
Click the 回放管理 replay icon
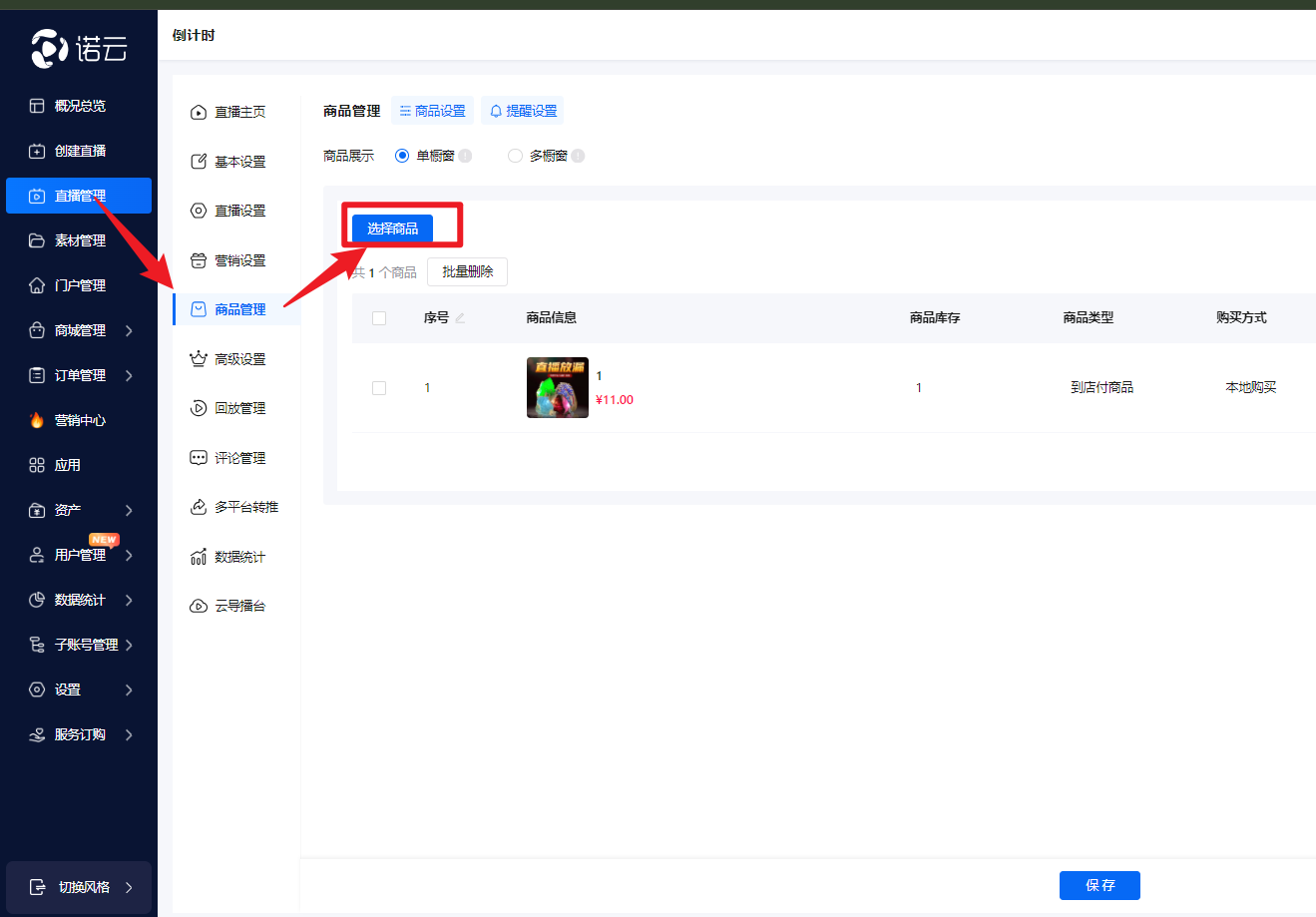[198, 408]
